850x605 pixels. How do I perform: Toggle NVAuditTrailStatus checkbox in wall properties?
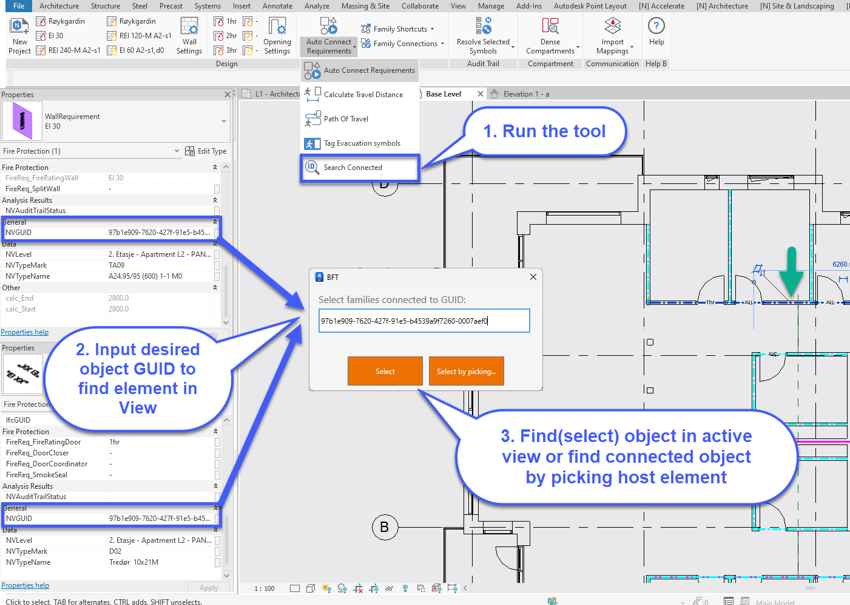click(217, 211)
